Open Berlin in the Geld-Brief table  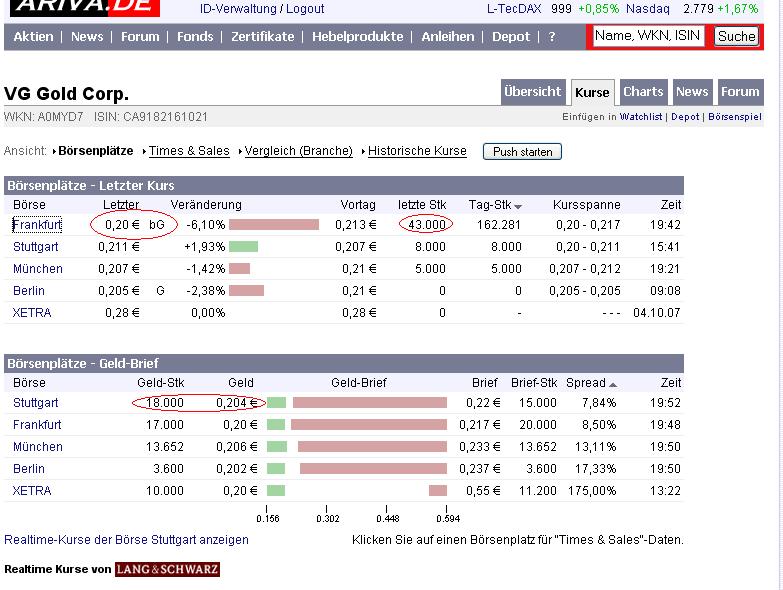coord(29,468)
